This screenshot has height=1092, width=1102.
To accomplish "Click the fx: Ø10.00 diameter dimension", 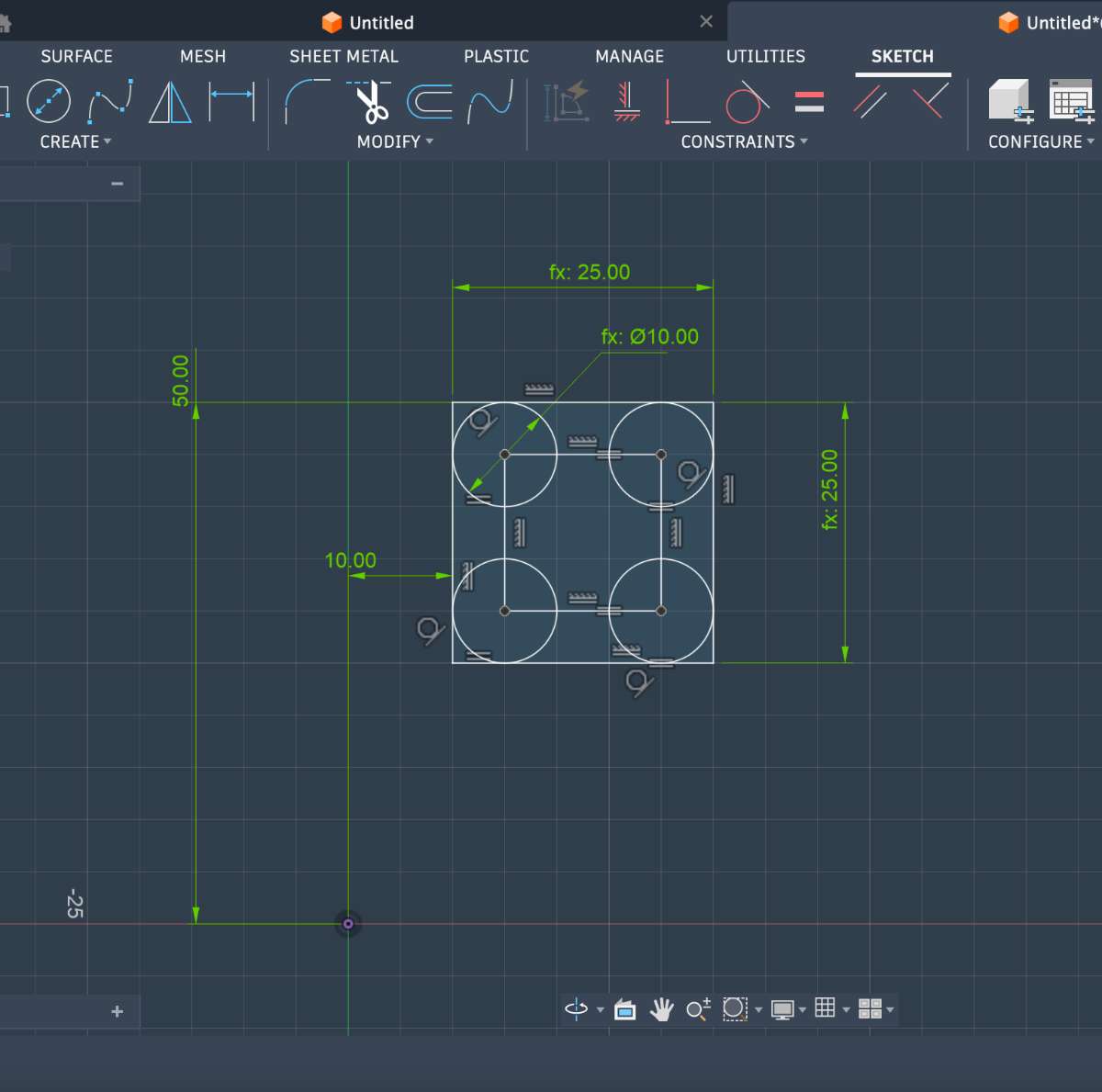I will 649,337.
